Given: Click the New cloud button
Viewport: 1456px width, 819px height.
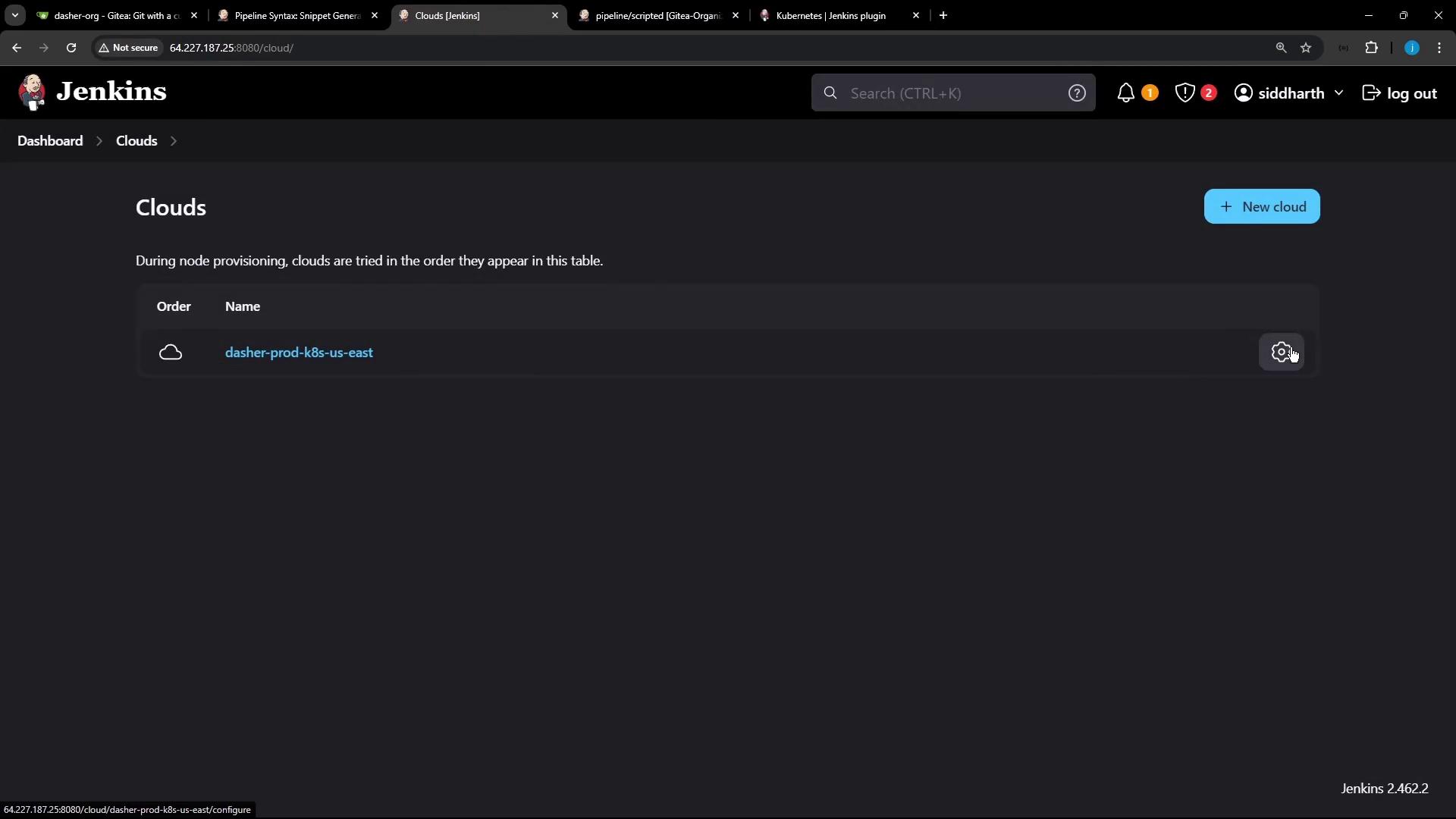Looking at the screenshot, I should pos(1261,206).
